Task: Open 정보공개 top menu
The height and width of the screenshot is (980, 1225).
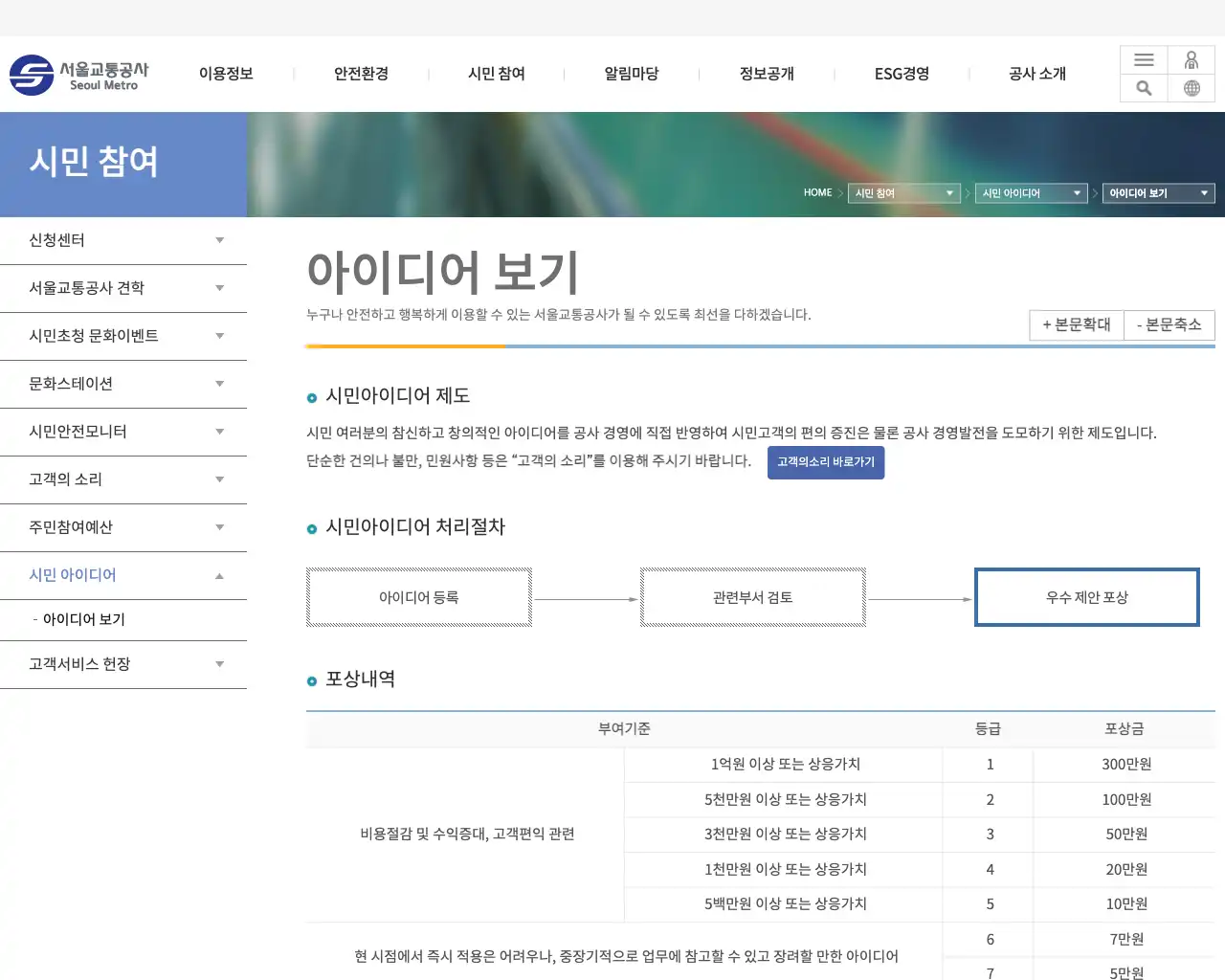Action: [x=767, y=74]
